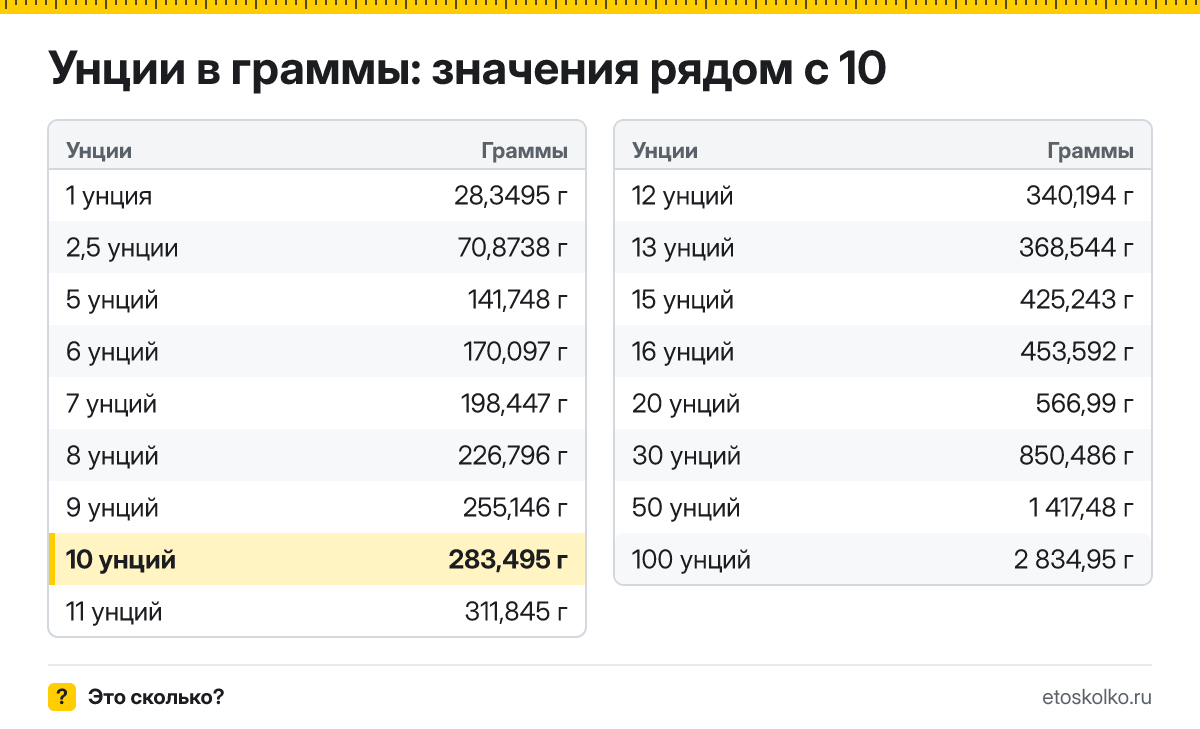This screenshot has height=729, width=1200.
Task: Click the '226,796 г' value
Action: click(x=515, y=456)
